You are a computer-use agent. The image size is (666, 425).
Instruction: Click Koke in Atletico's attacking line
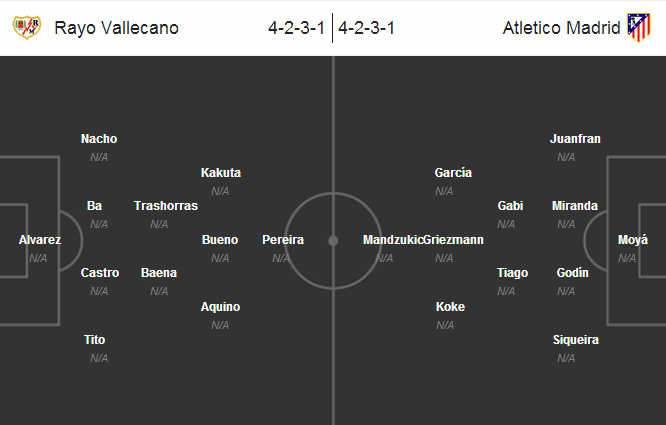[x=451, y=307]
